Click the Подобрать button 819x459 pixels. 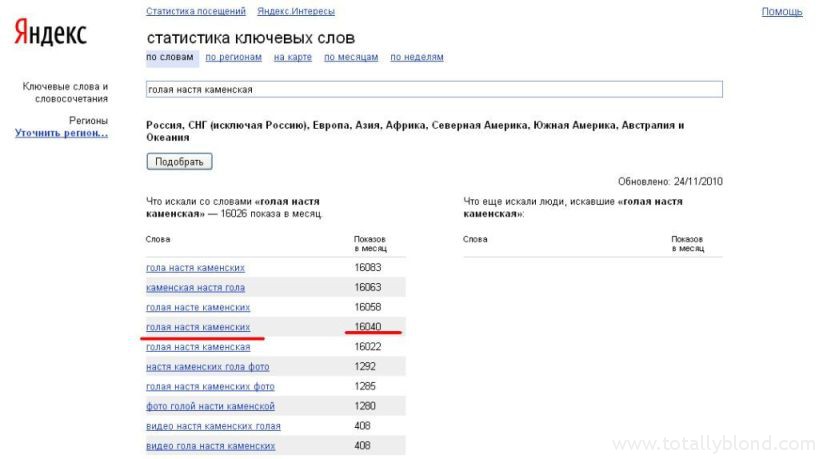[179, 161]
